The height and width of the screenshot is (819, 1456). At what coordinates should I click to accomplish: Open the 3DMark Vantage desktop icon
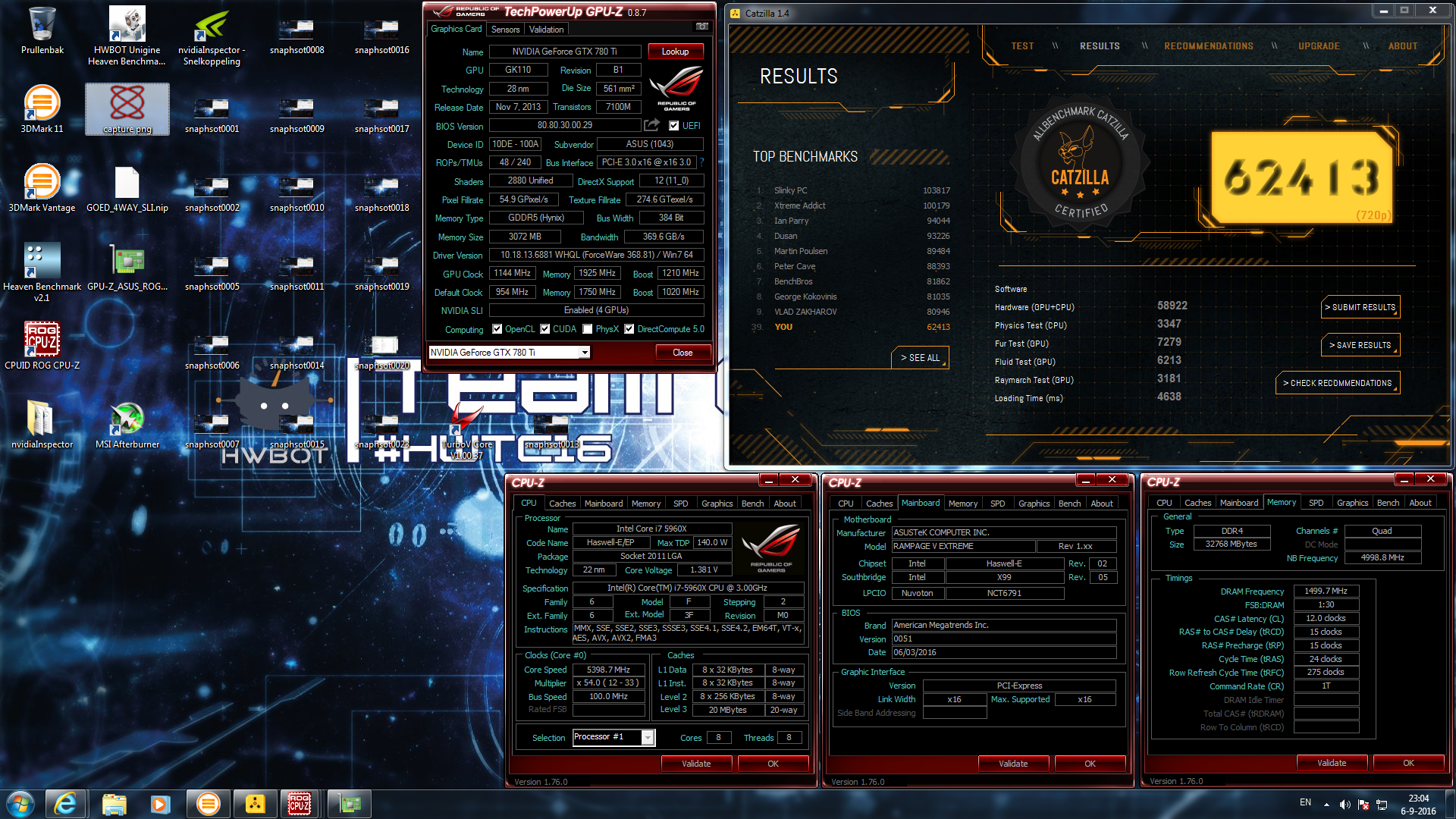coord(42,188)
